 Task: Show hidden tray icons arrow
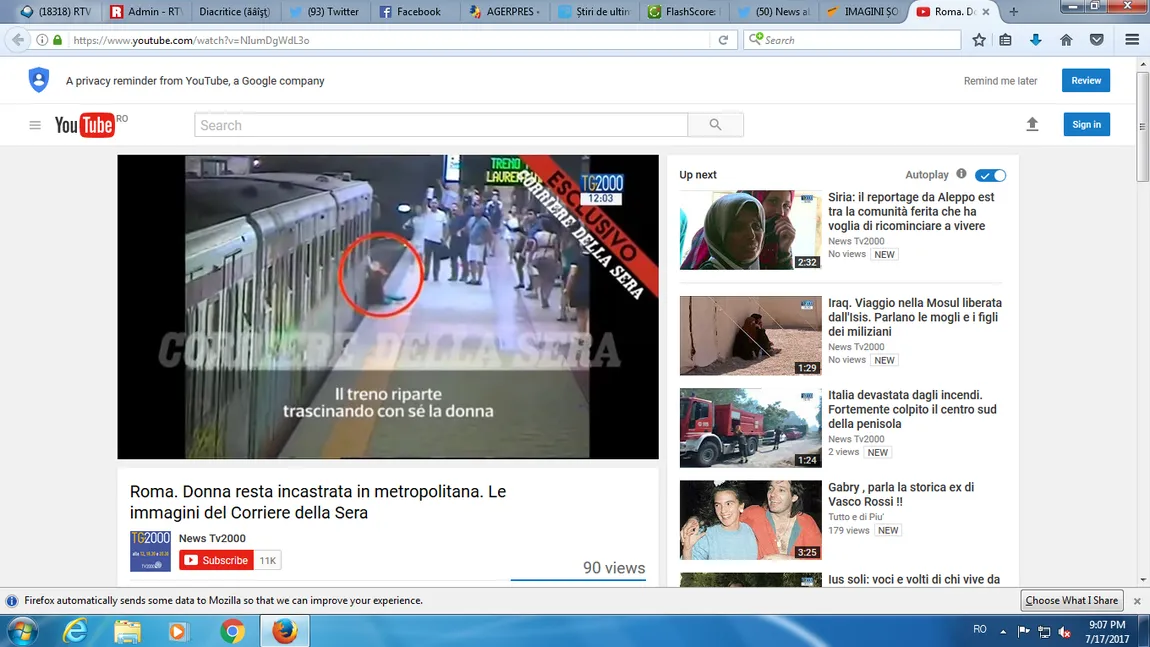pyautogui.click(x=1003, y=632)
